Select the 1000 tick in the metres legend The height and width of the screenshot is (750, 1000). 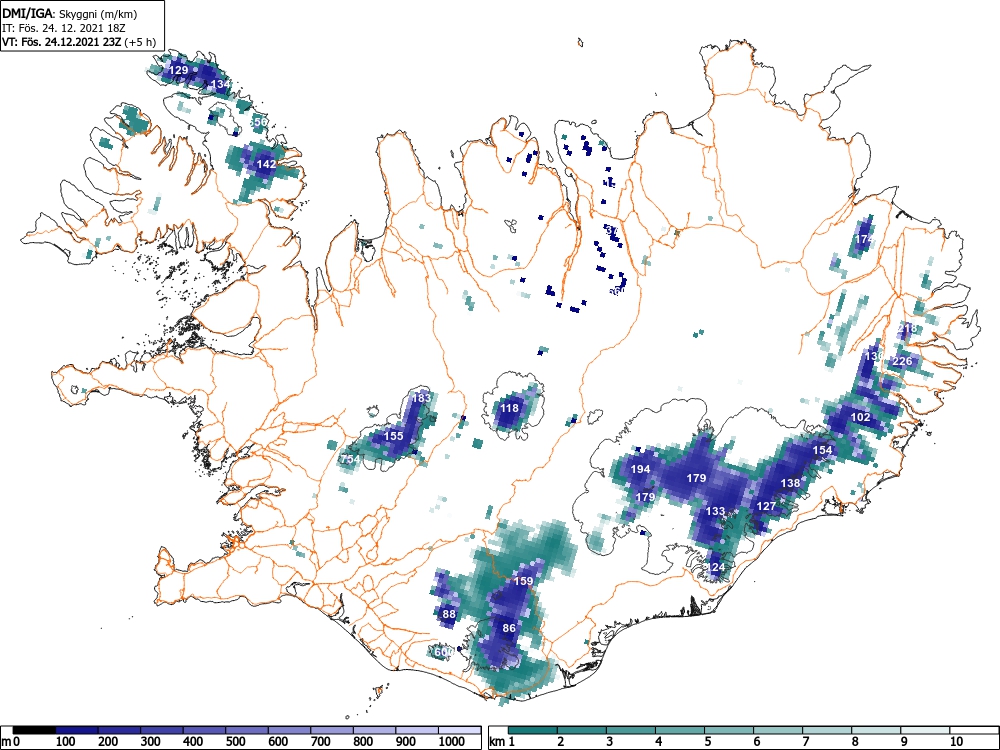click(x=452, y=742)
